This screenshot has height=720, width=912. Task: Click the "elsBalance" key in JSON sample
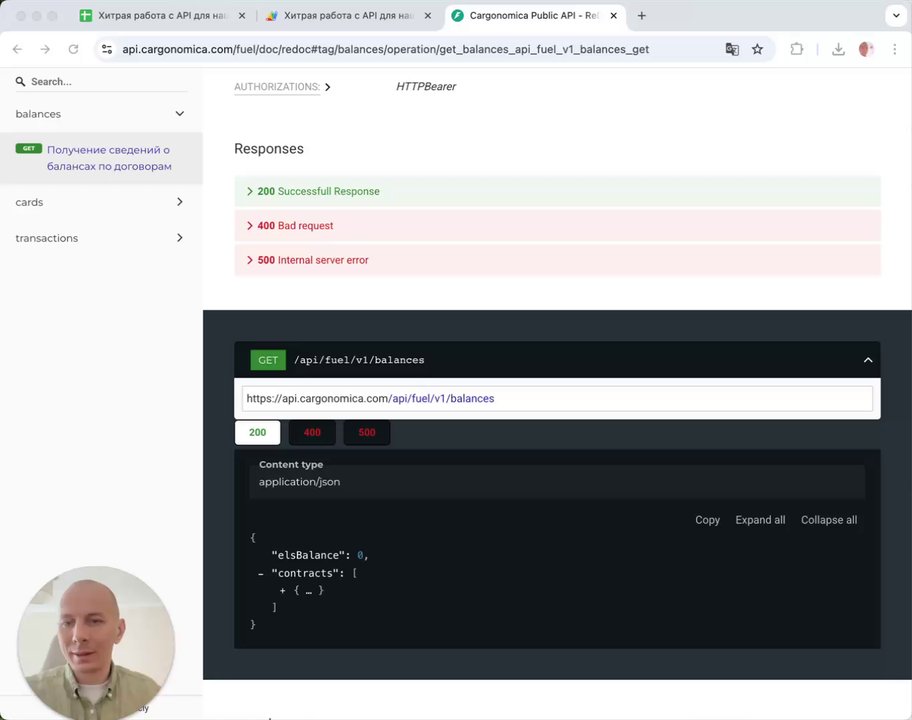point(308,555)
